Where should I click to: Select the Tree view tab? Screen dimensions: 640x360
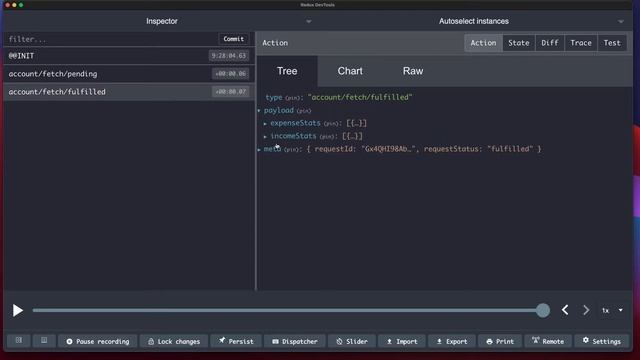click(x=287, y=71)
